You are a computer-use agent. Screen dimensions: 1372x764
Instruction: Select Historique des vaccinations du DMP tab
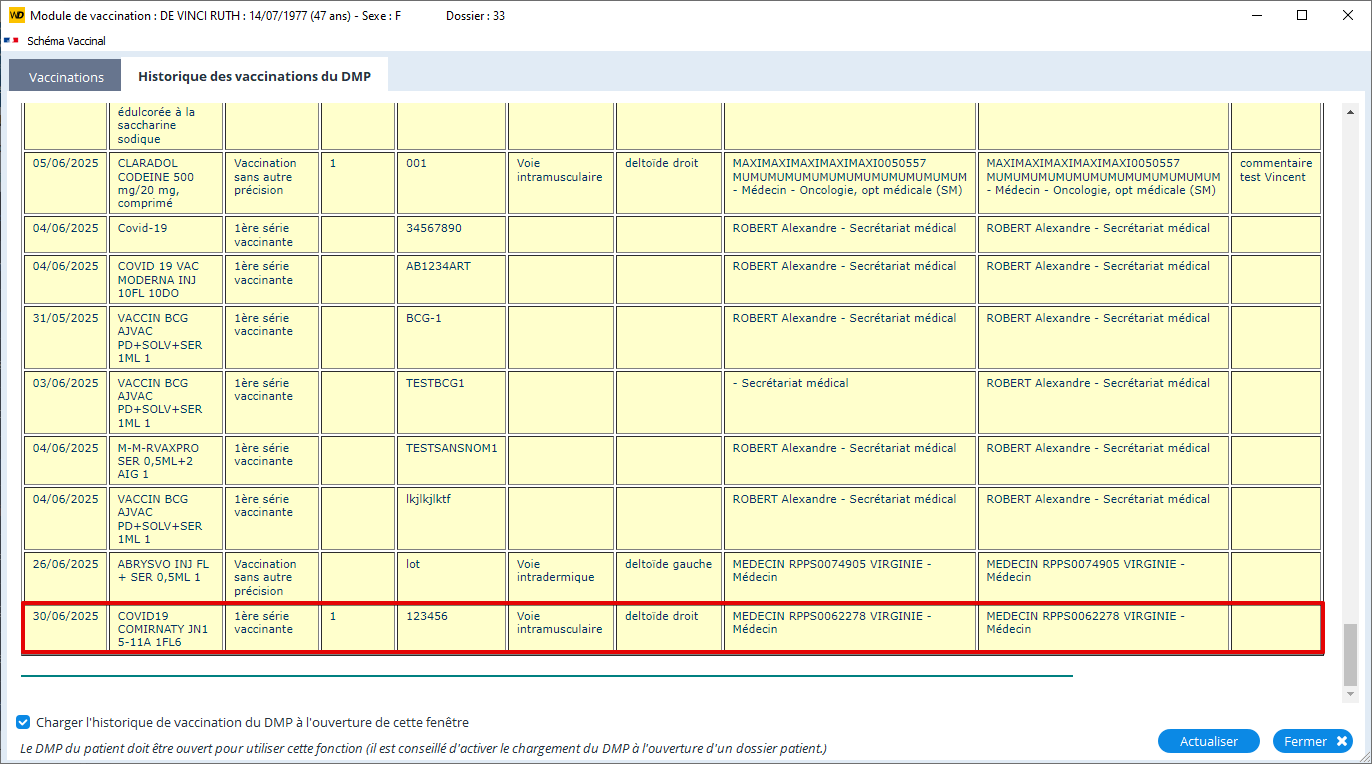coord(254,77)
